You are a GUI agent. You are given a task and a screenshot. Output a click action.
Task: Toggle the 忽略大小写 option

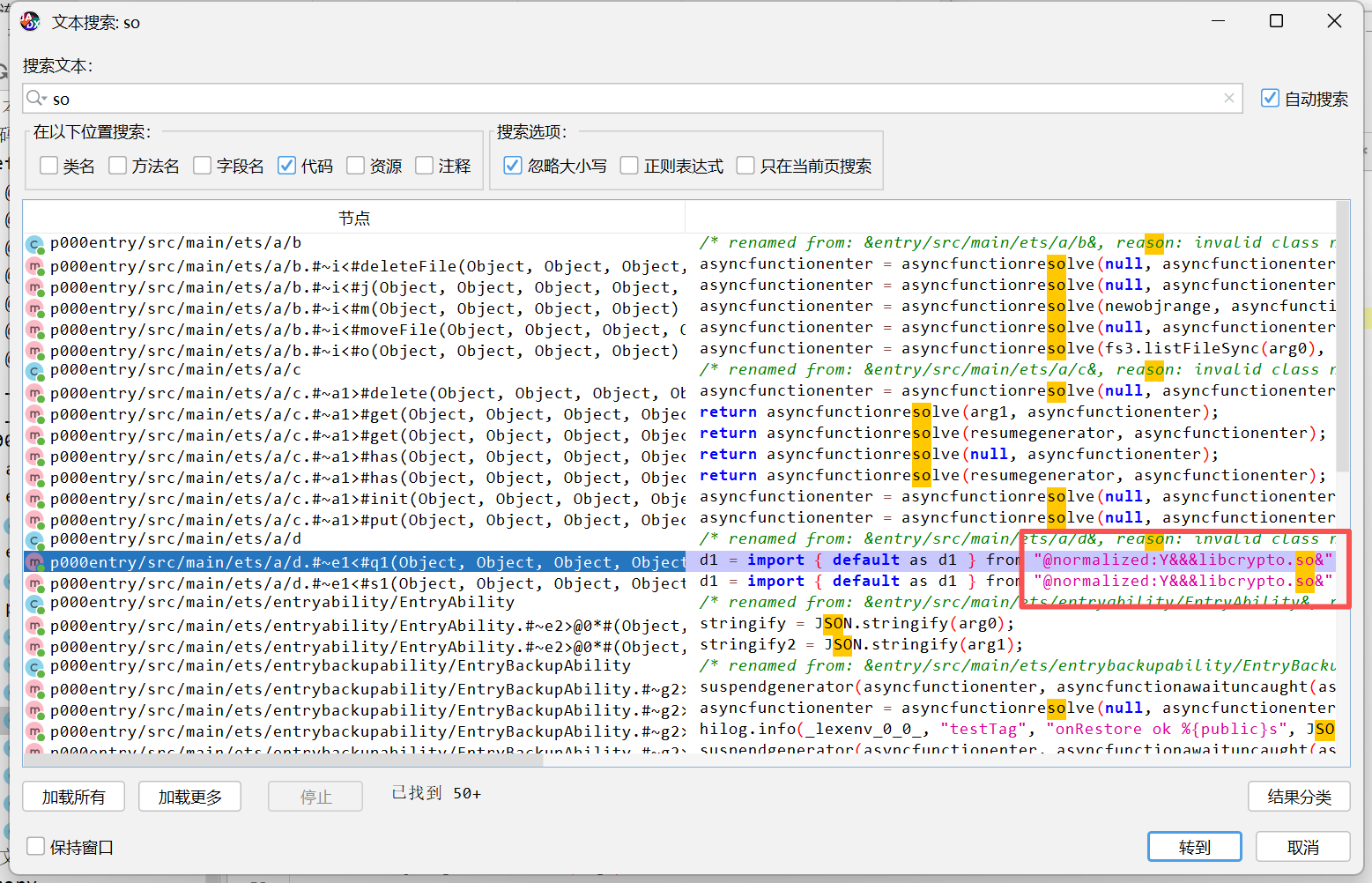513,166
